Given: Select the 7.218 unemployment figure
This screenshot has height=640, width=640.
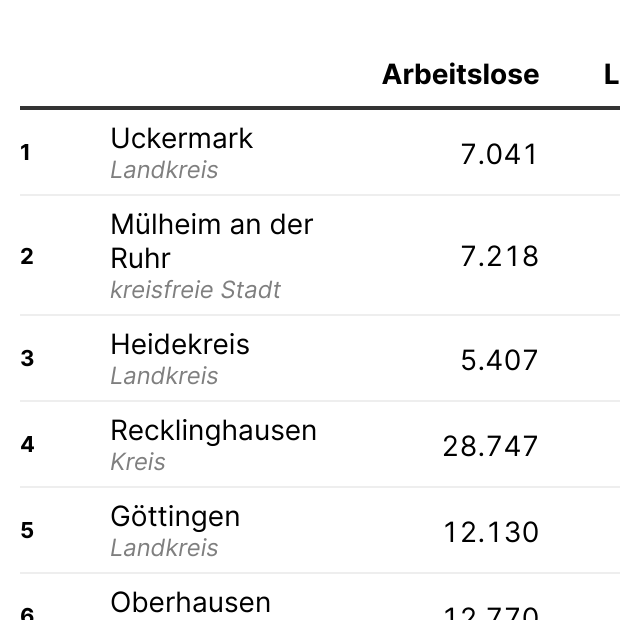Looking at the screenshot, I should 499,256.
